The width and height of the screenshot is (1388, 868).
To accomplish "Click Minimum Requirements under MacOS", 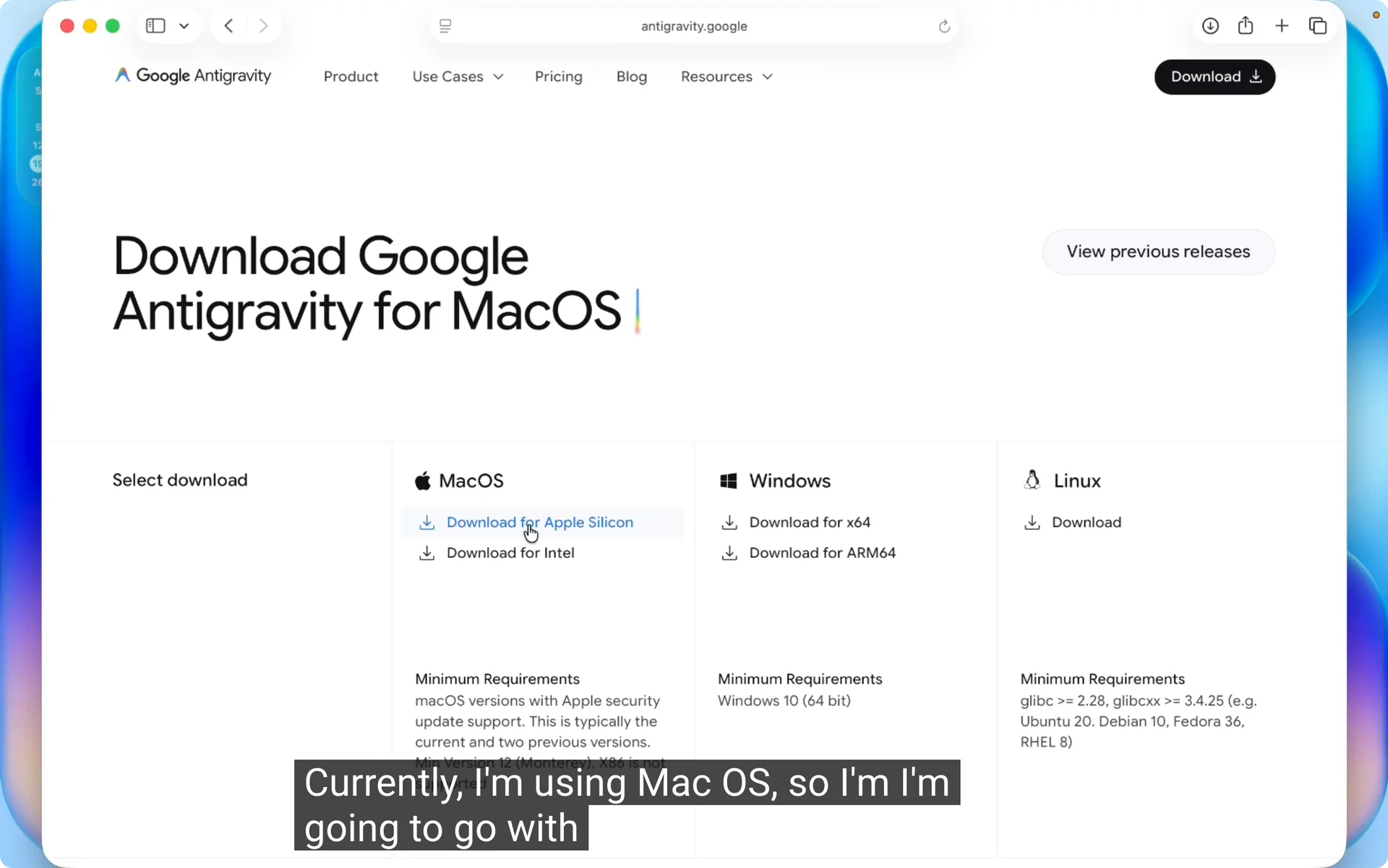I will point(497,679).
